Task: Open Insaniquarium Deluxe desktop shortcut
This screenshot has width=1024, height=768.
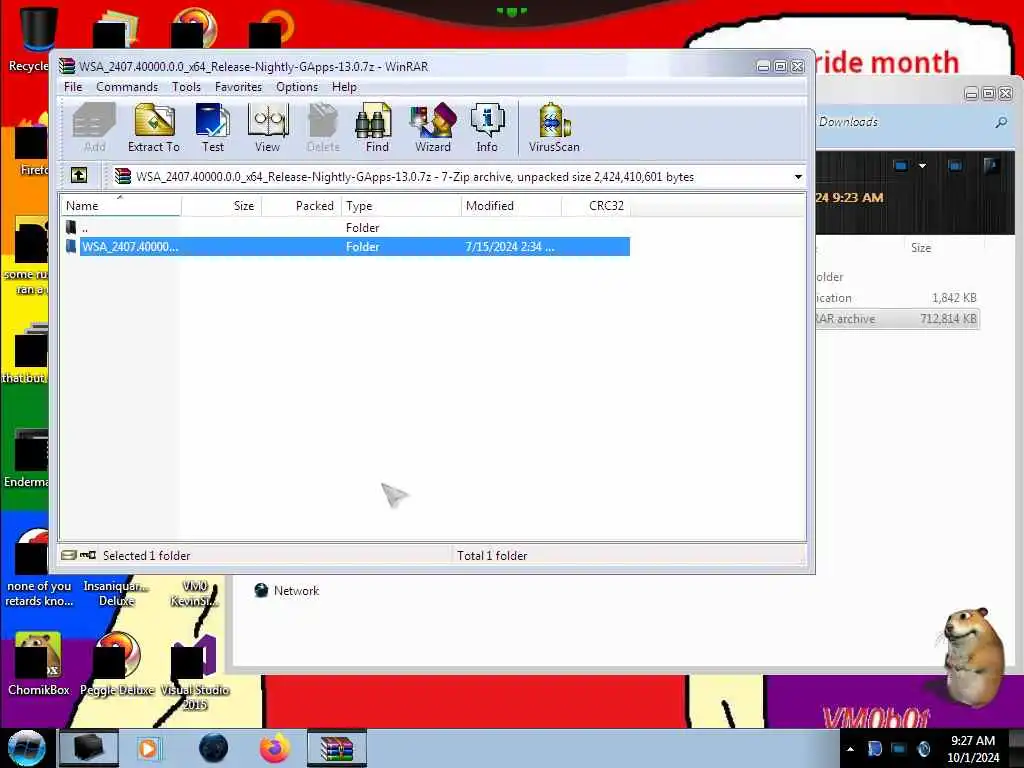Action: point(116,593)
